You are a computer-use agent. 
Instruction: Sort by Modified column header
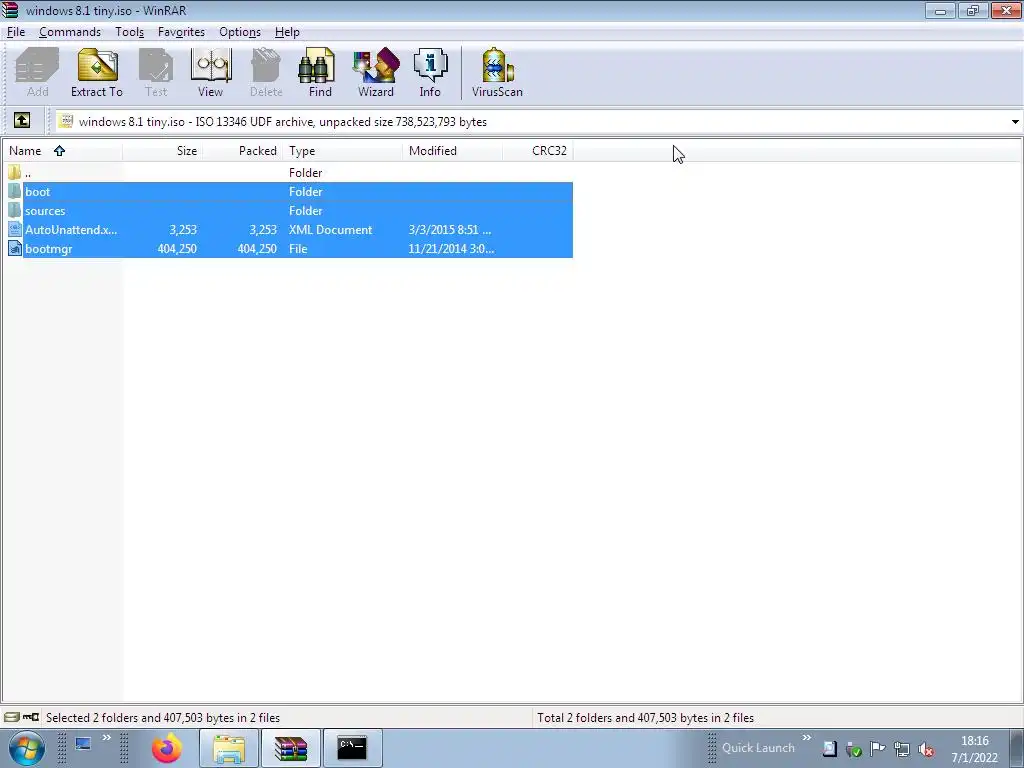tap(453, 151)
